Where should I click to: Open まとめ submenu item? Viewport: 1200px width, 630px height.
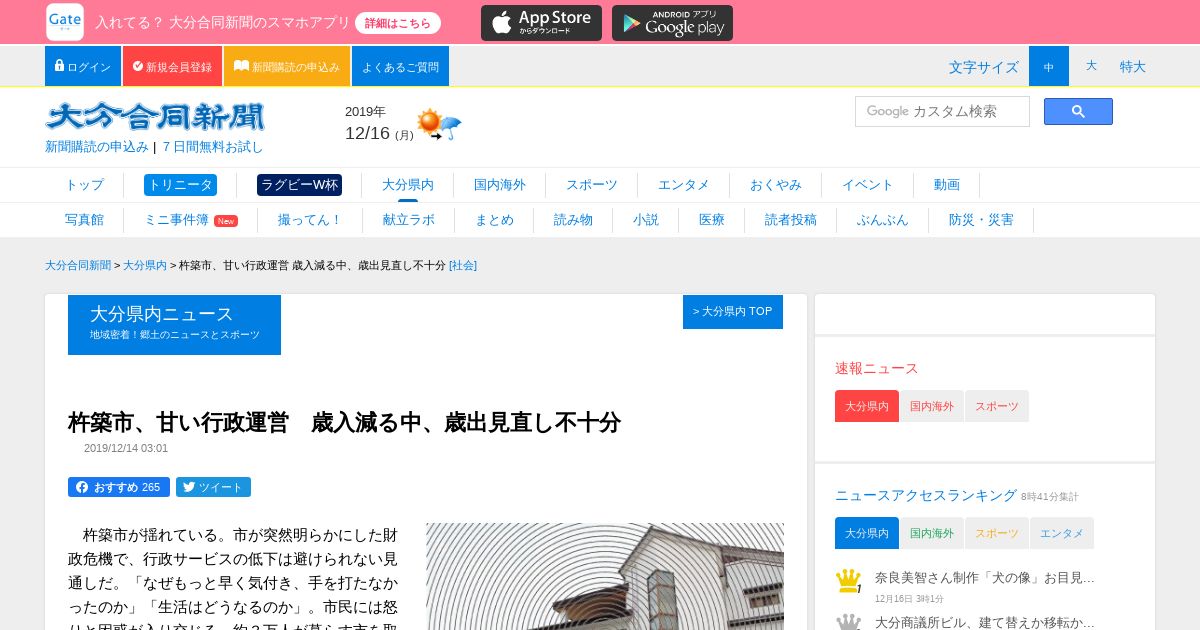click(x=494, y=220)
